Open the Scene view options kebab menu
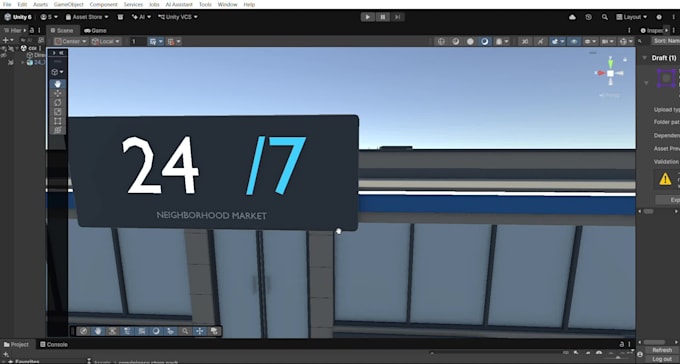The height and width of the screenshot is (364, 680). pyautogui.click(x=629, y=30)
